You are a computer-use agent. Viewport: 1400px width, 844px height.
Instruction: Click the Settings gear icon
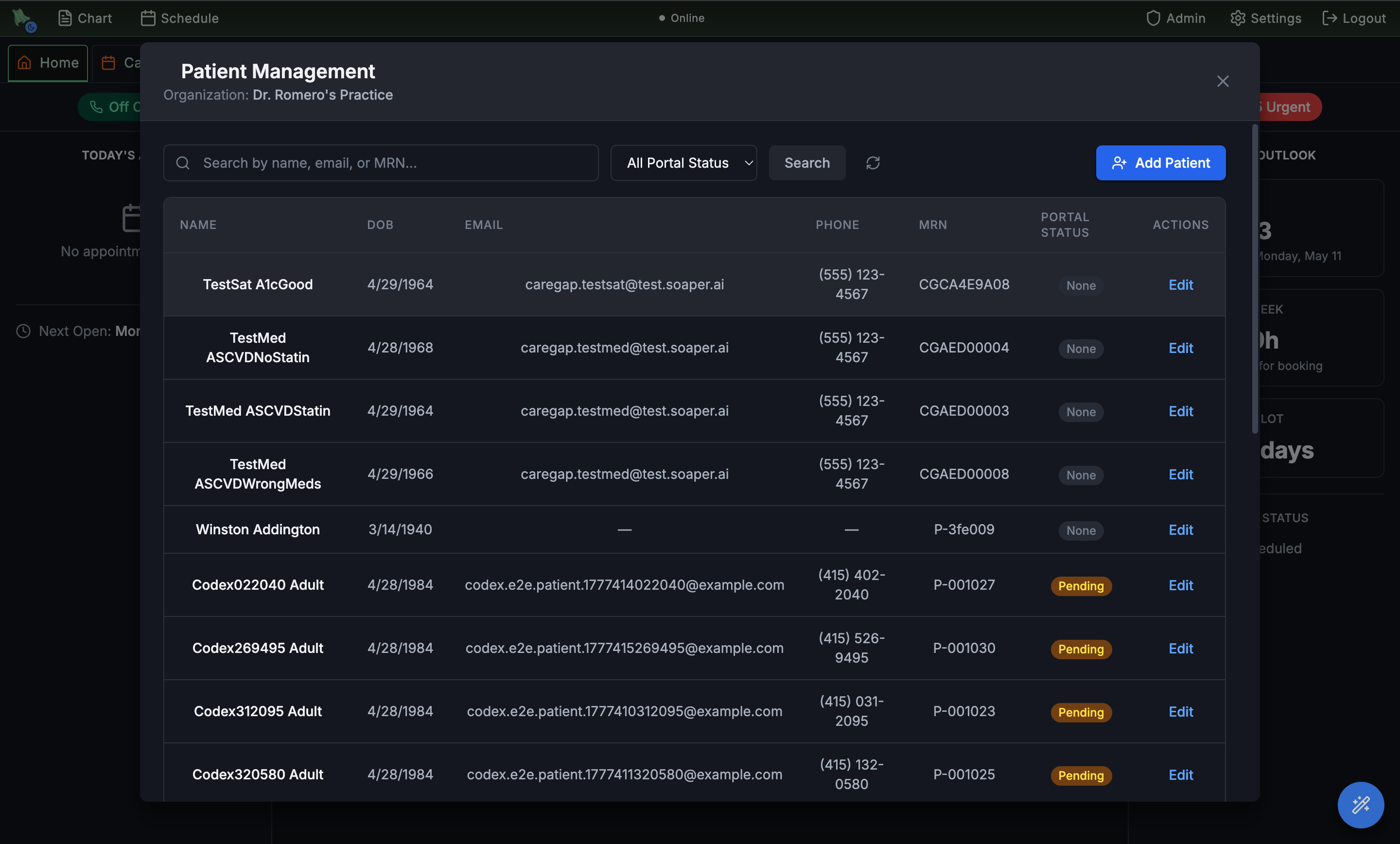tap(1238, 18)
